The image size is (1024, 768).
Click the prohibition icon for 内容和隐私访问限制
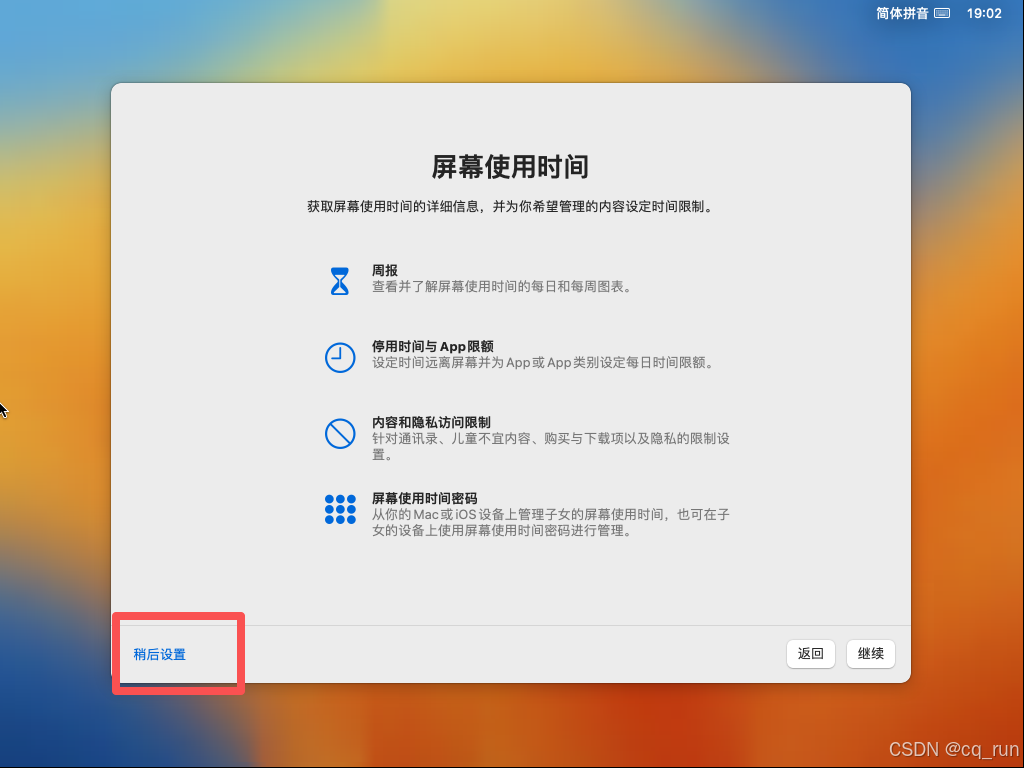point(340,434)
